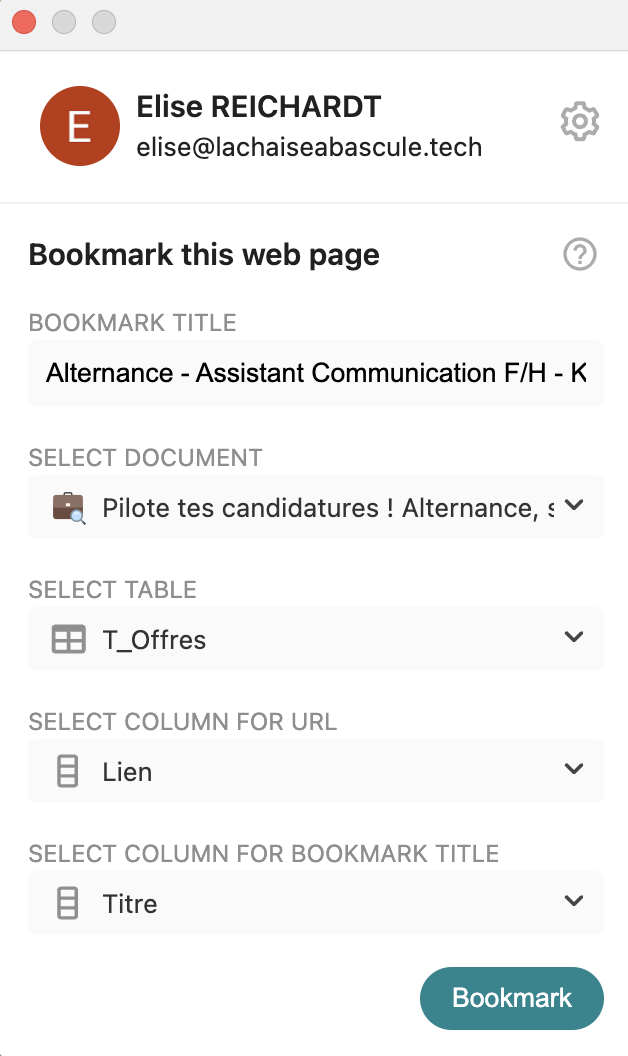Image resolution: width=628 pixels, height=1056 pixels.
Task: Click the column icon beside Titre
Action: click(x=68, y=903)
